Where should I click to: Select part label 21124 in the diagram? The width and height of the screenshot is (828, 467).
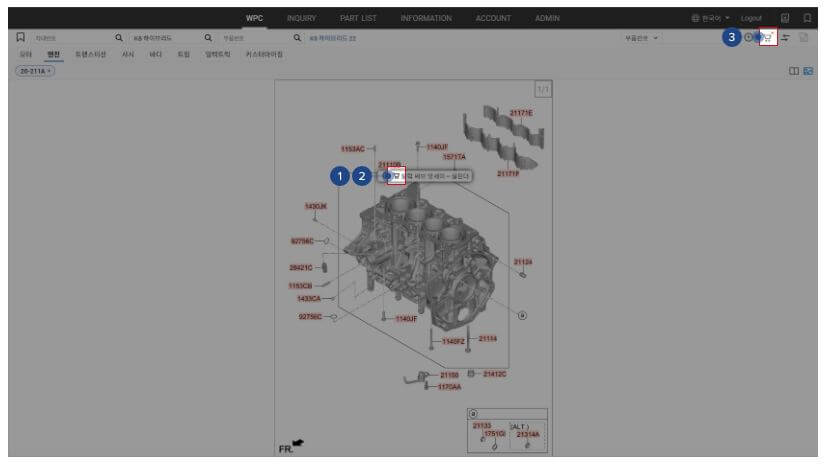[523, 262]
